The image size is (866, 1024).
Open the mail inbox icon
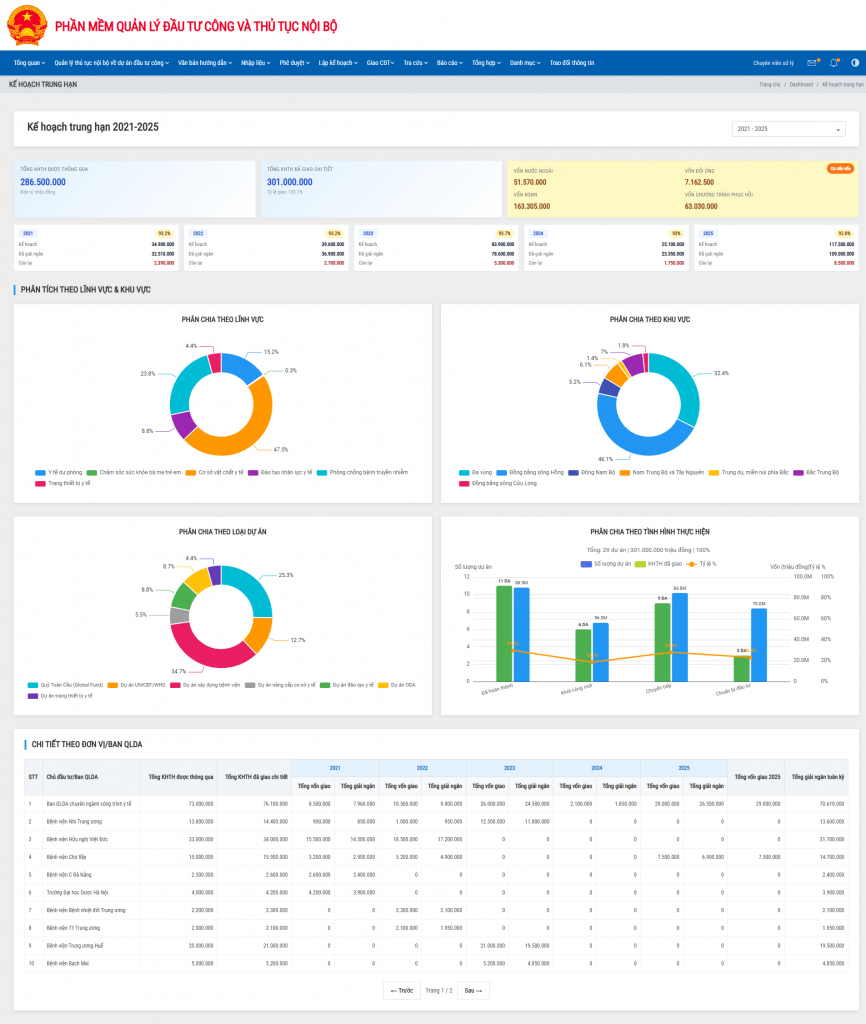point(812,63)
